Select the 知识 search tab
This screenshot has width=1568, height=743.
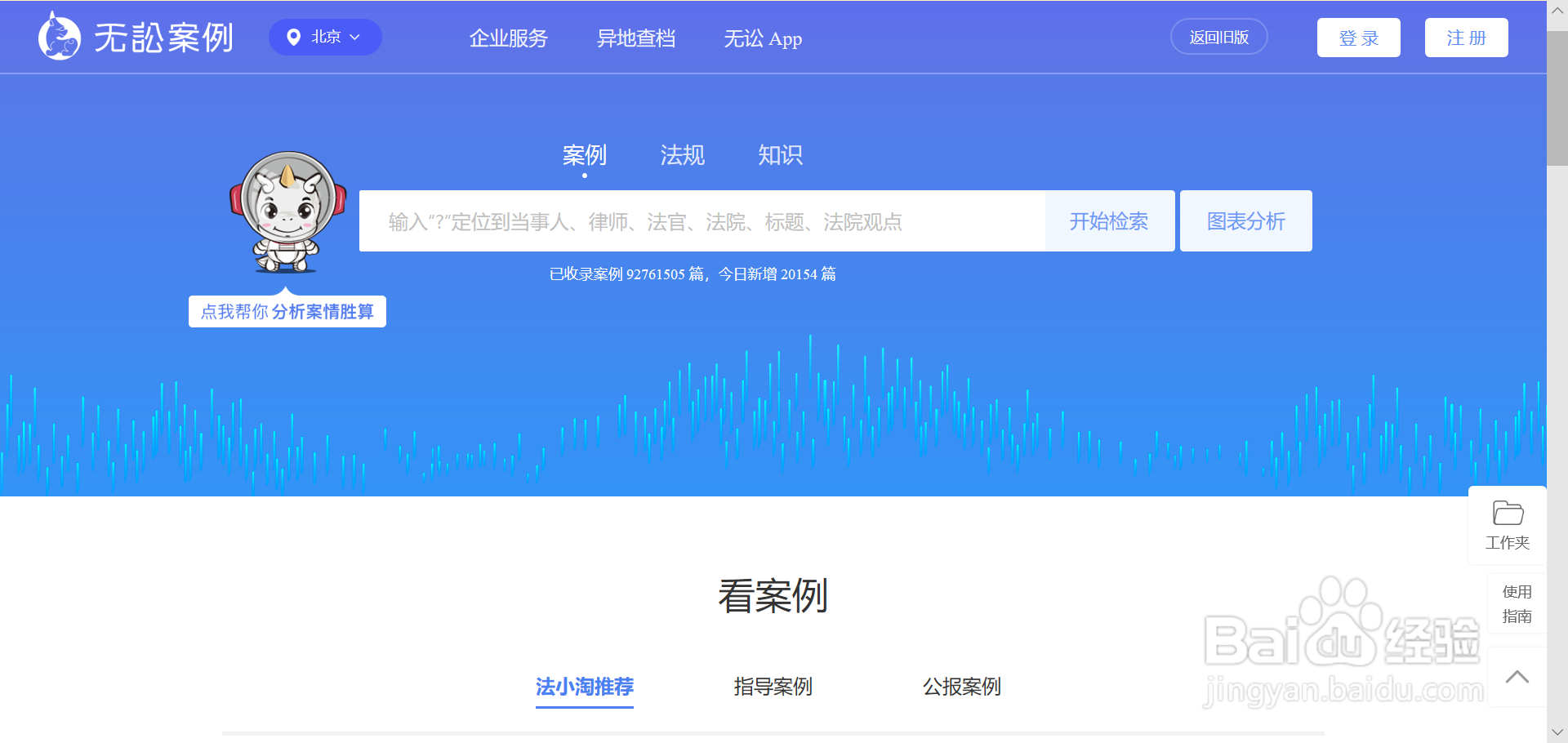781,154
